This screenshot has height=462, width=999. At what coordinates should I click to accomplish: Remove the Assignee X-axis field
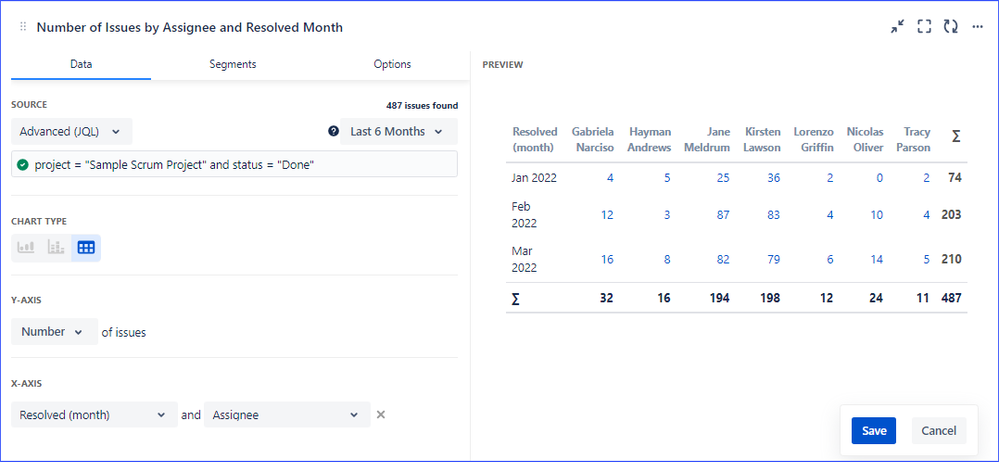click(x=380, y=415)
